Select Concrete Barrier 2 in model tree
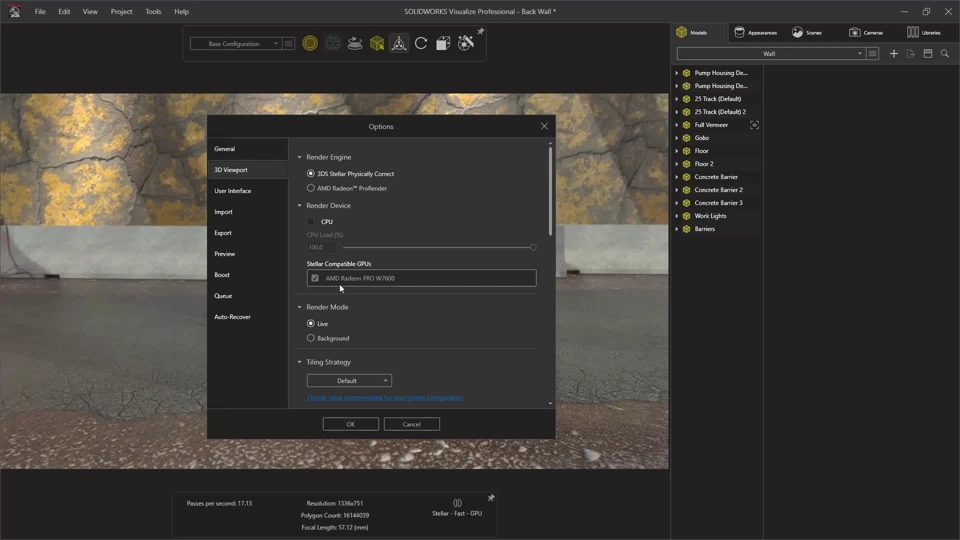Screen dimensions: 960x540 (x=718, y=190)
